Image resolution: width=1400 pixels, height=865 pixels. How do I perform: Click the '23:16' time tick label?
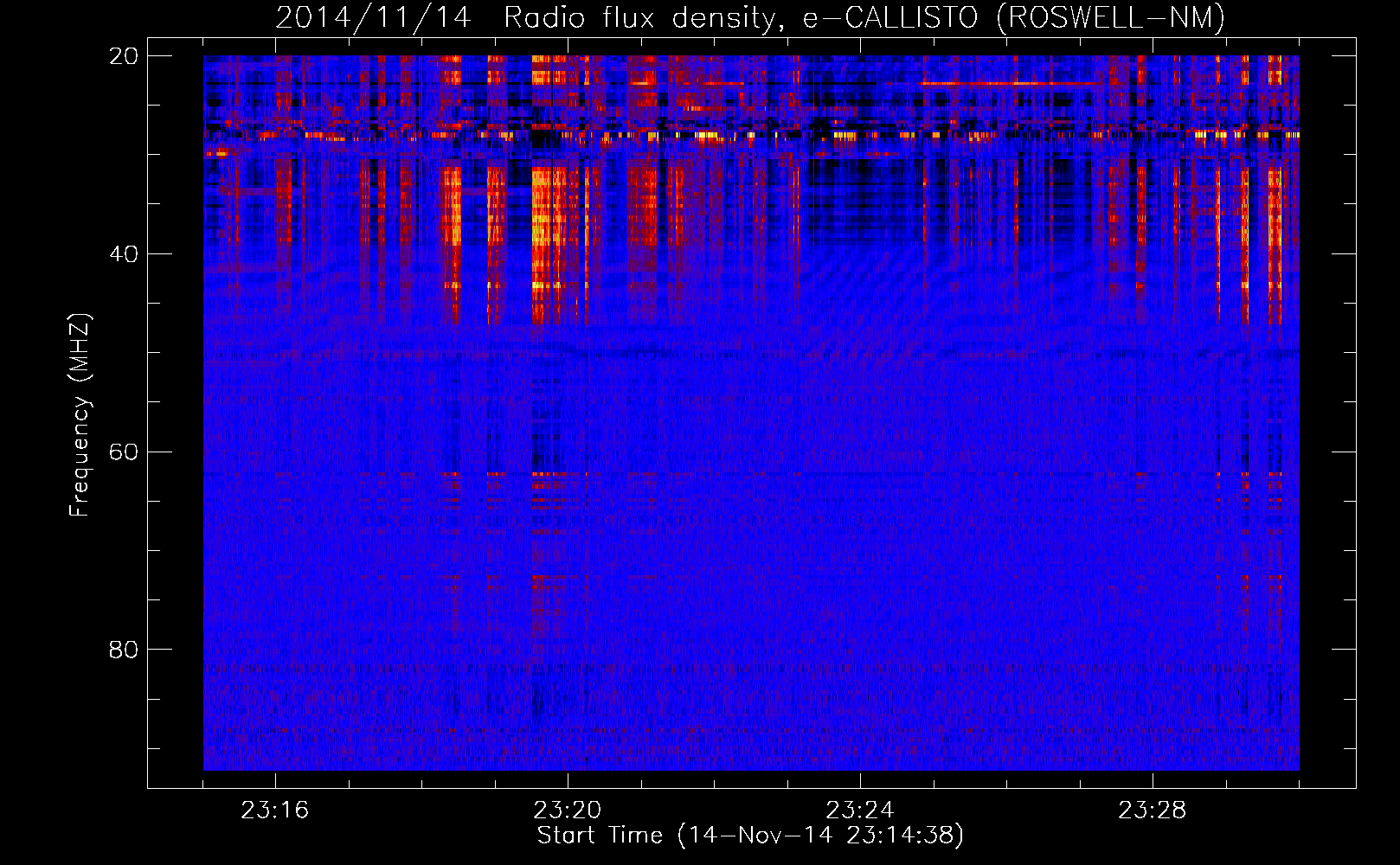[275, 811]
